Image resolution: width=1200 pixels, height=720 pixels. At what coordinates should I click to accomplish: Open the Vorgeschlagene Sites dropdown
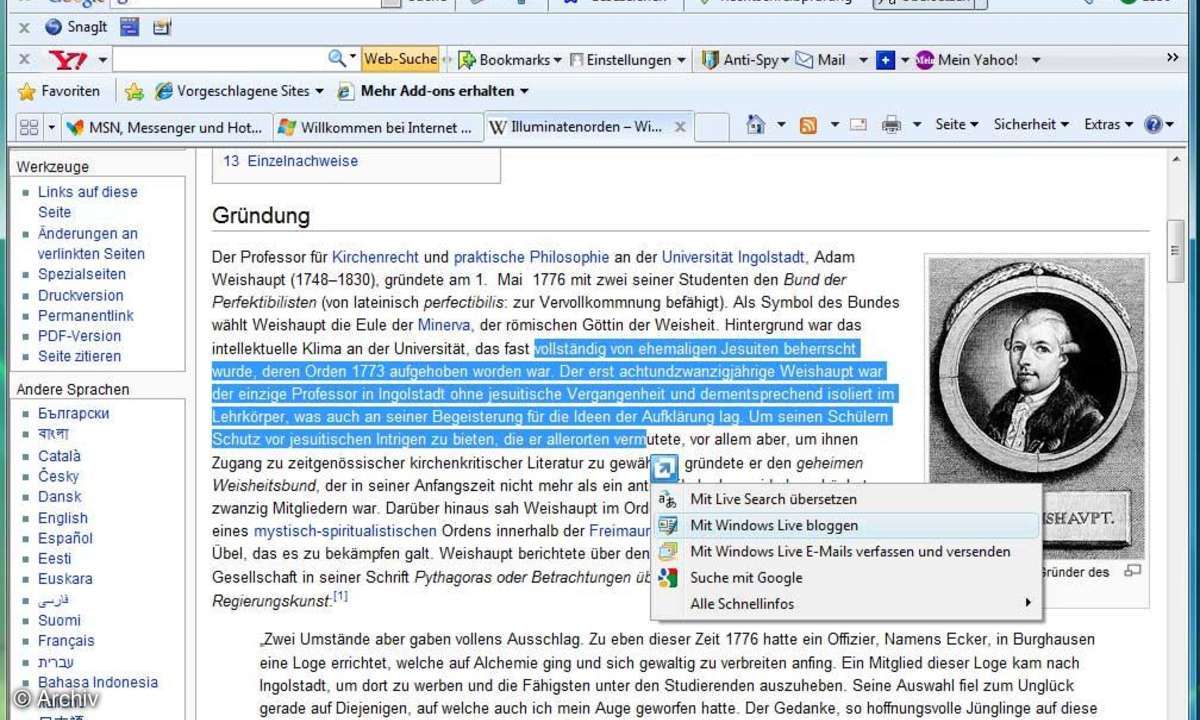pos(240,91)
